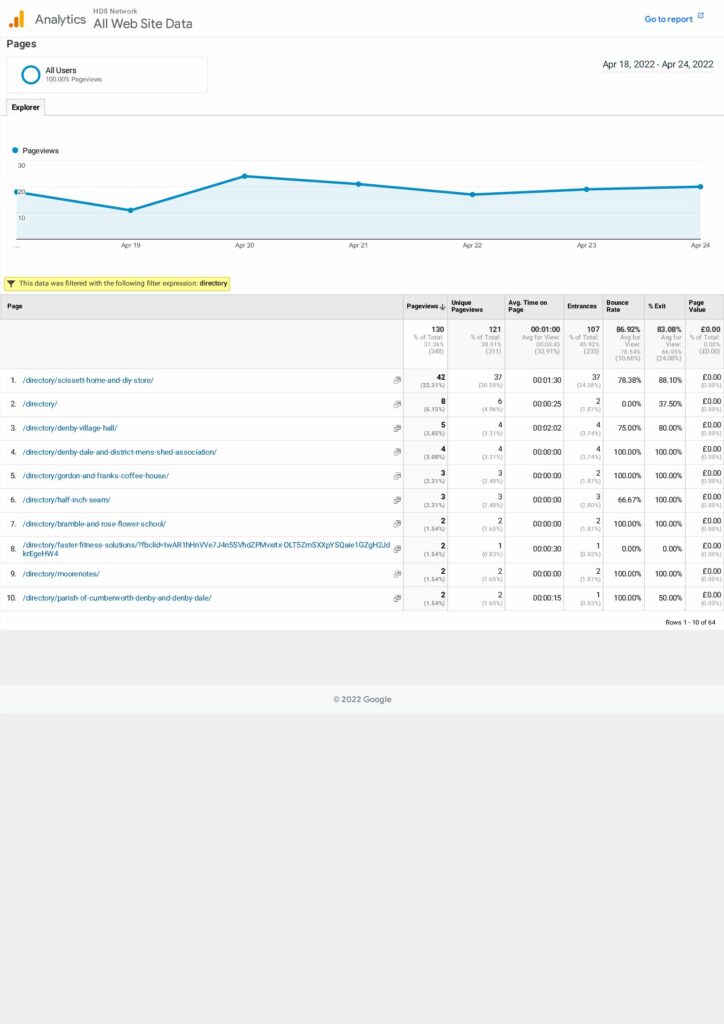Select the All Users segment circle

pos(31,74)
